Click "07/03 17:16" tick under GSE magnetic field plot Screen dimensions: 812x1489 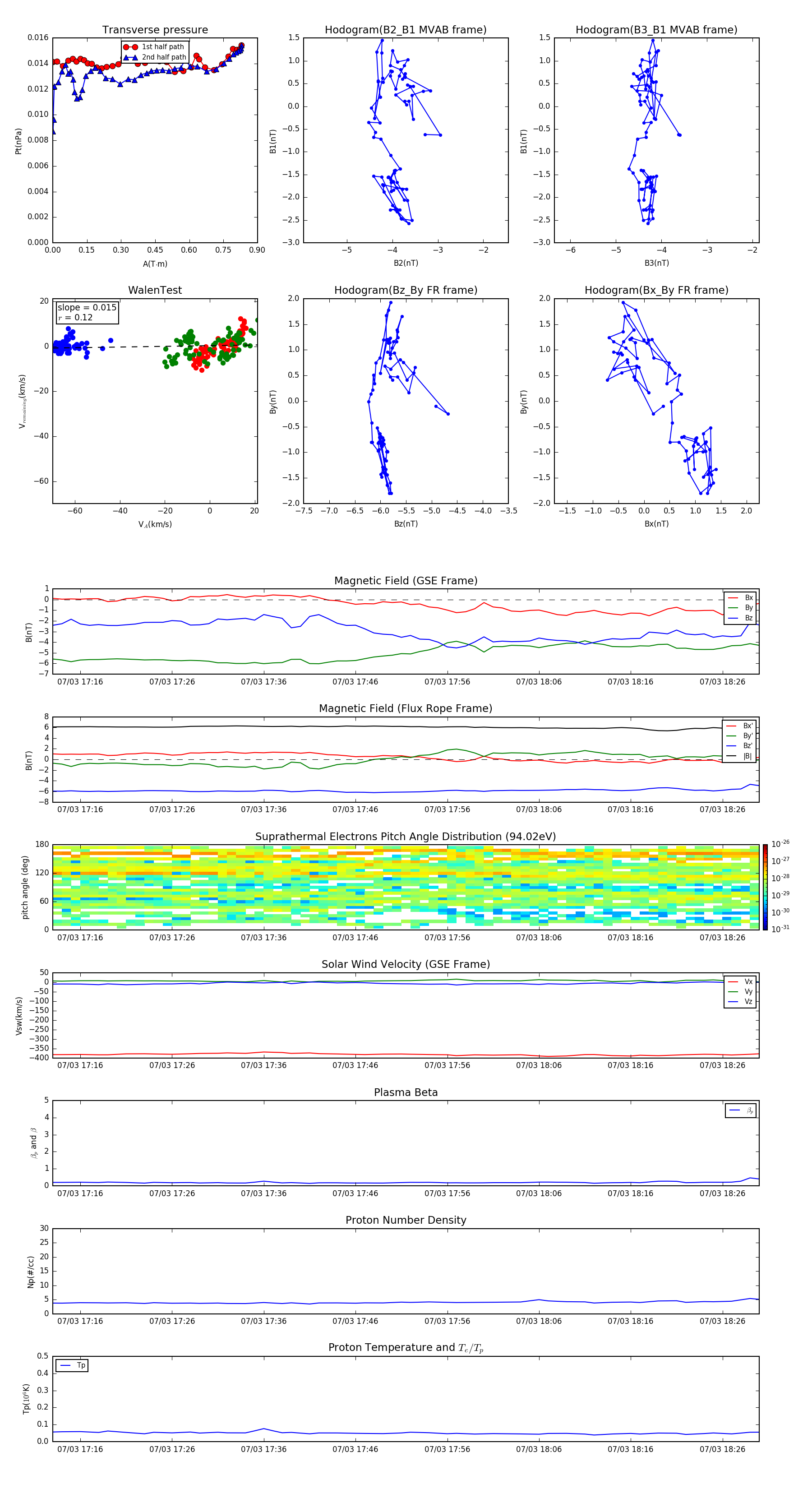tap(80, 682)
